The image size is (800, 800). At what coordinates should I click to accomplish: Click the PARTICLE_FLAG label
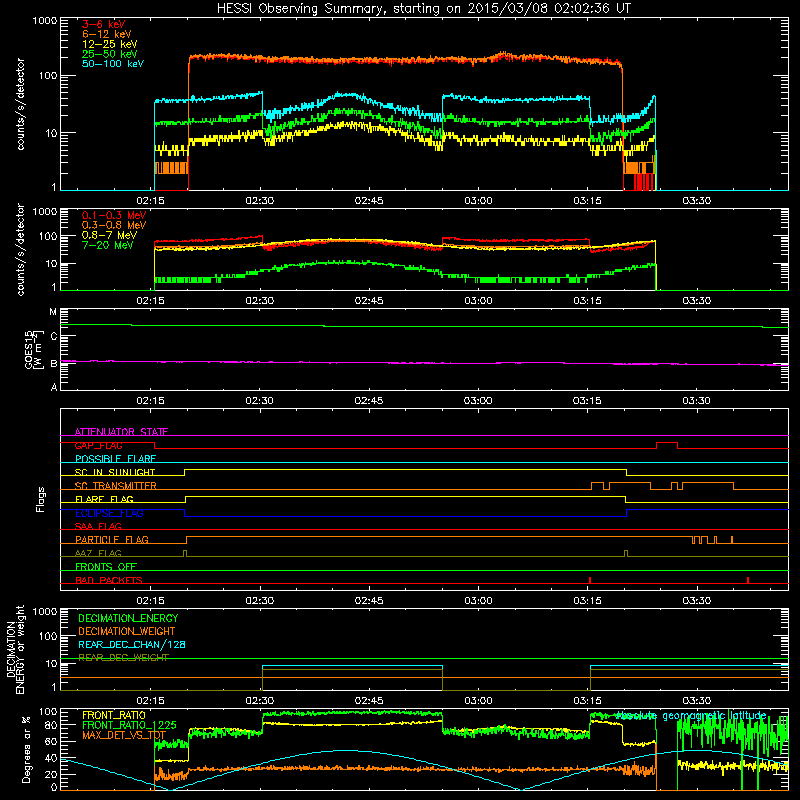tap(112, 540)
